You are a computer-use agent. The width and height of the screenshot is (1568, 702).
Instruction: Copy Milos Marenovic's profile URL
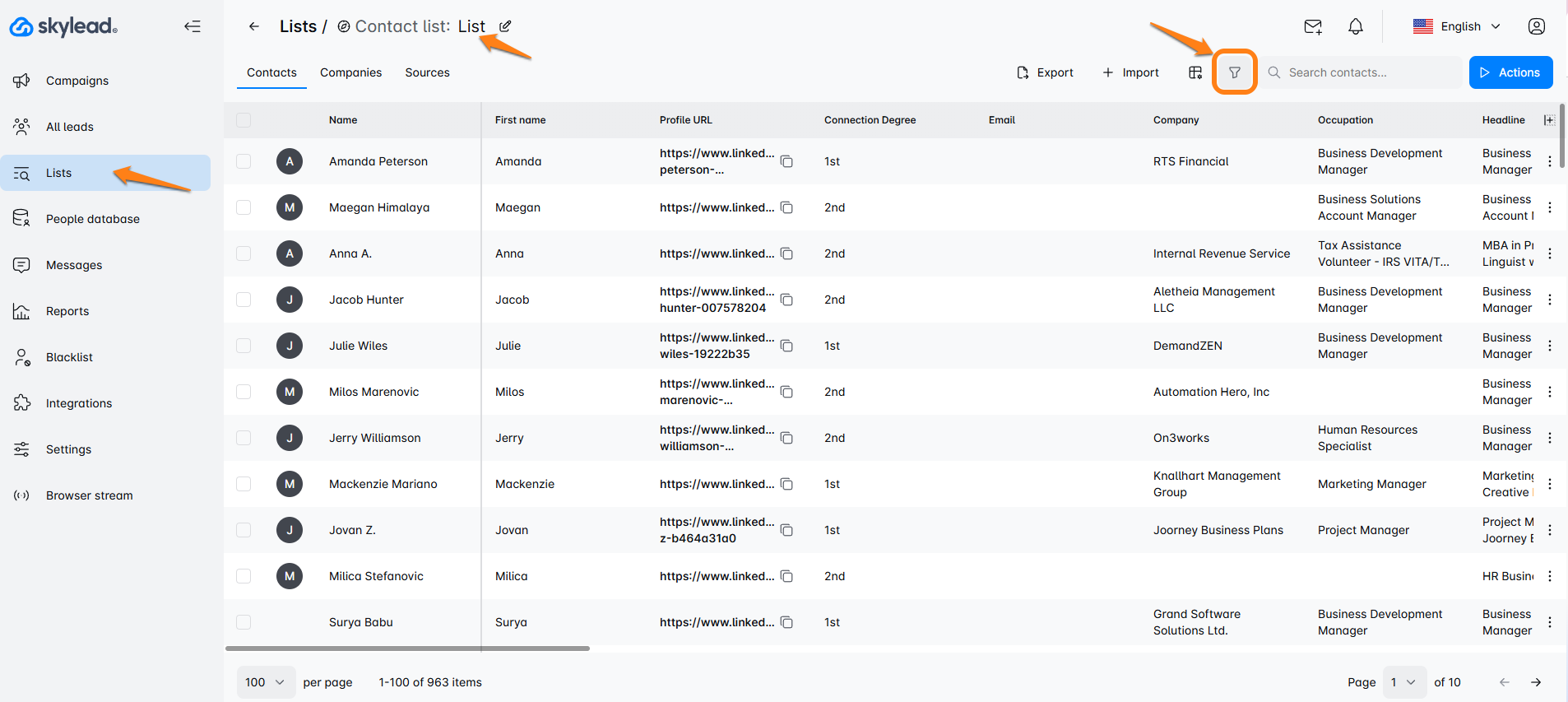786,392
